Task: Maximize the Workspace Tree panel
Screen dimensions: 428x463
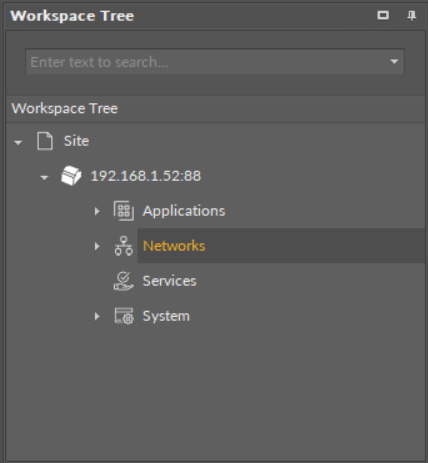Action: [383, 15]
